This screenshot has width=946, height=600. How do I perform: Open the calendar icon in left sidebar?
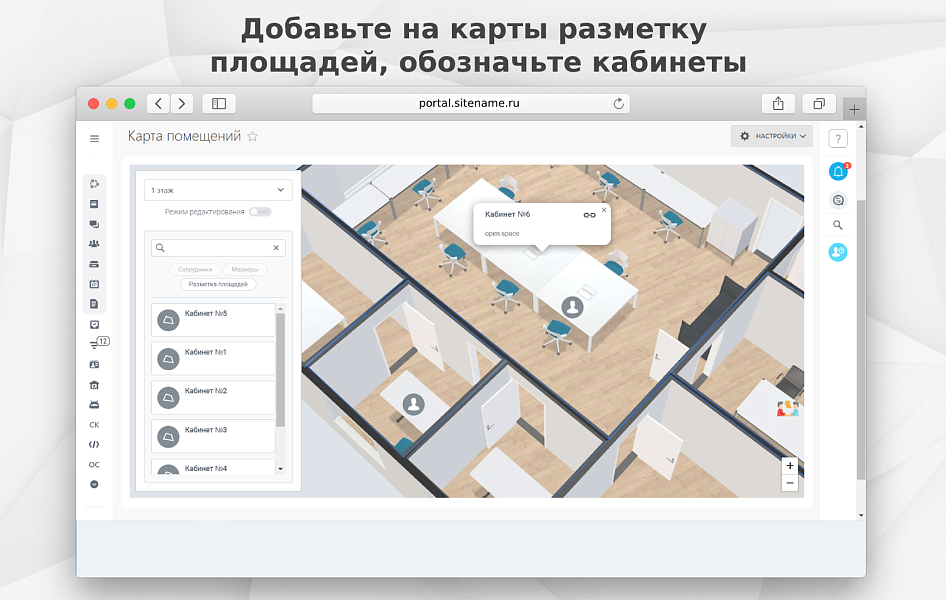click(94, 283)
